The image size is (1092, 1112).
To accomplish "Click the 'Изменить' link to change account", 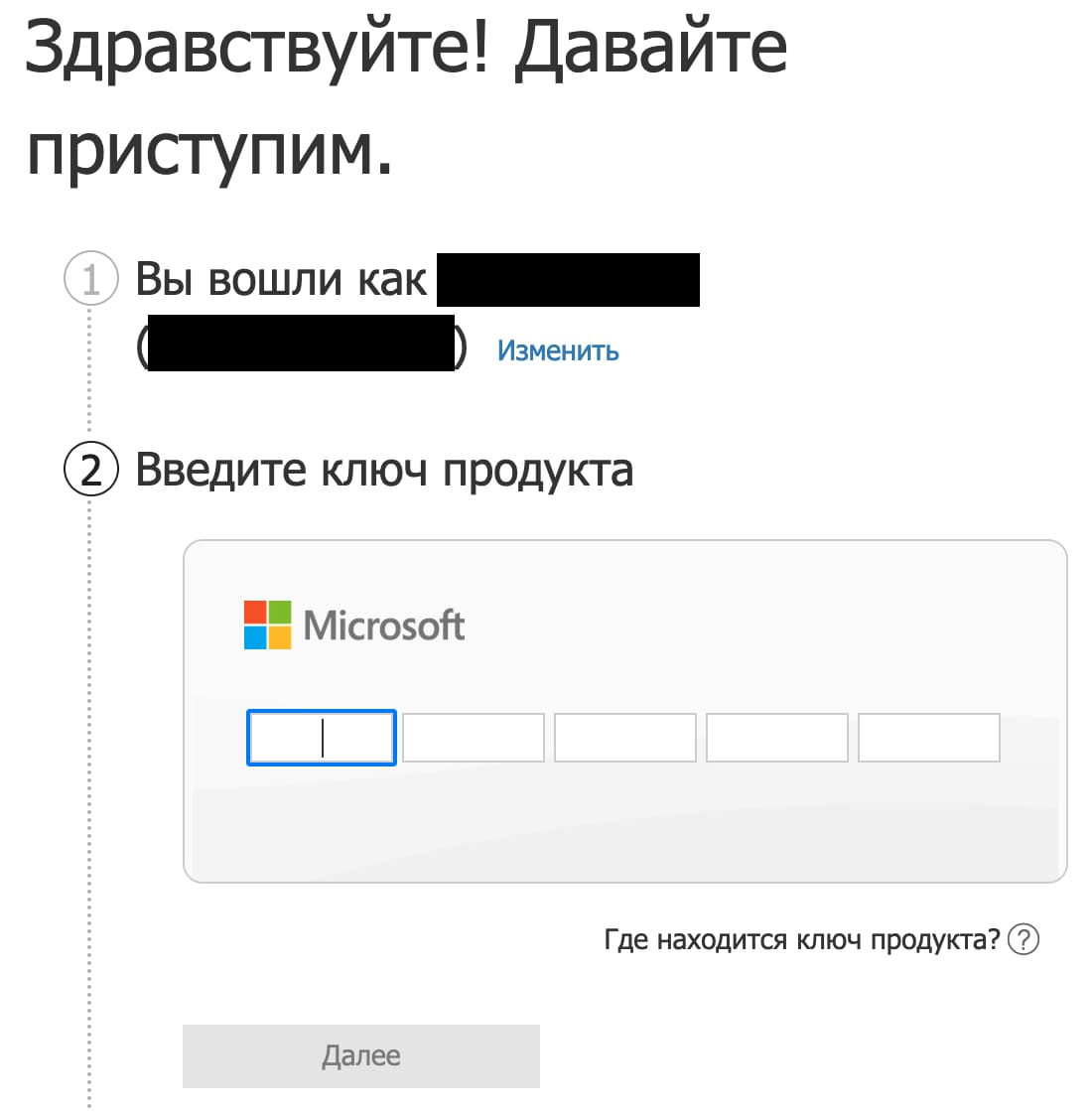I will [558, 350].
